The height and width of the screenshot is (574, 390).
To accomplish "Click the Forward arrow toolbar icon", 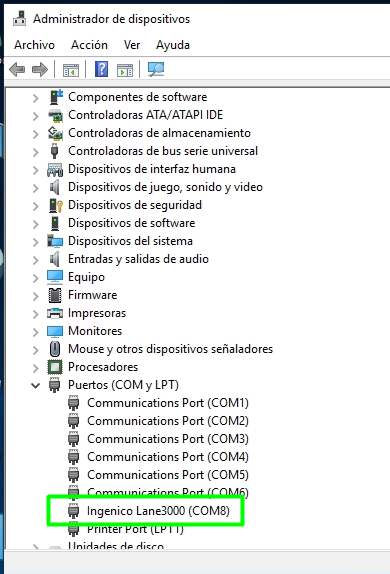I will (x=40, y=69).
